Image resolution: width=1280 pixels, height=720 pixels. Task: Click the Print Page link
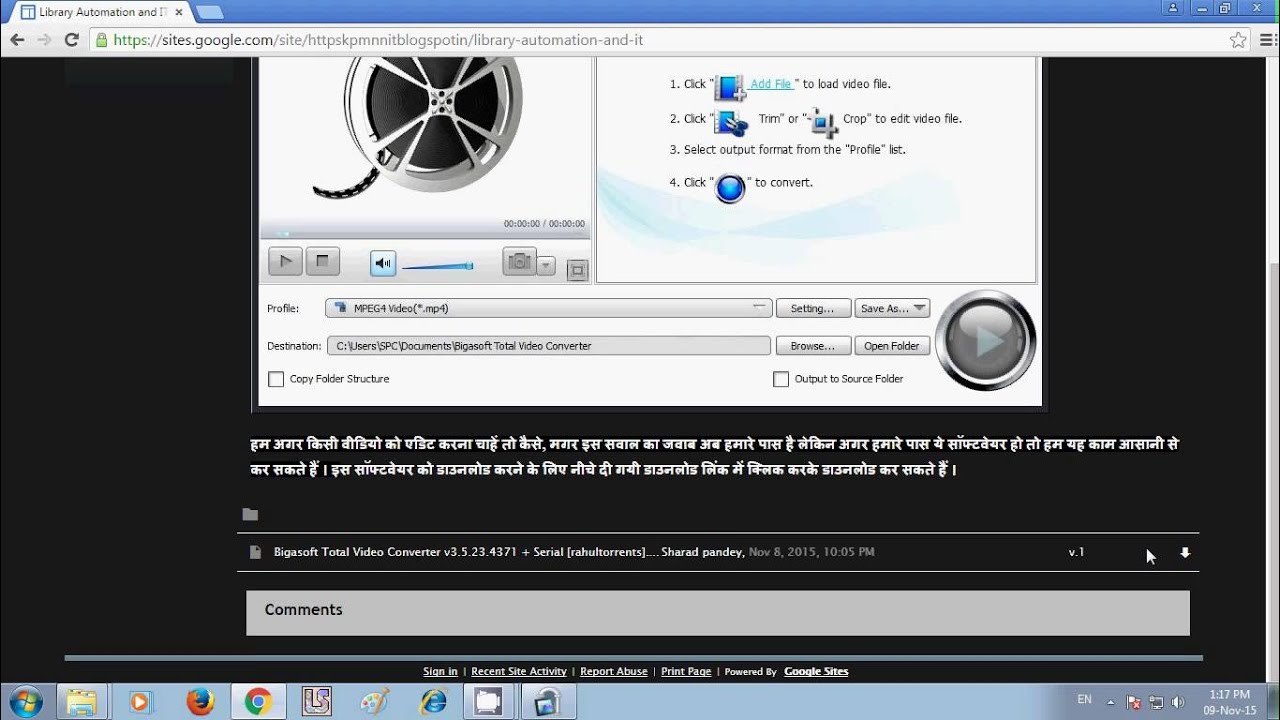686,671
